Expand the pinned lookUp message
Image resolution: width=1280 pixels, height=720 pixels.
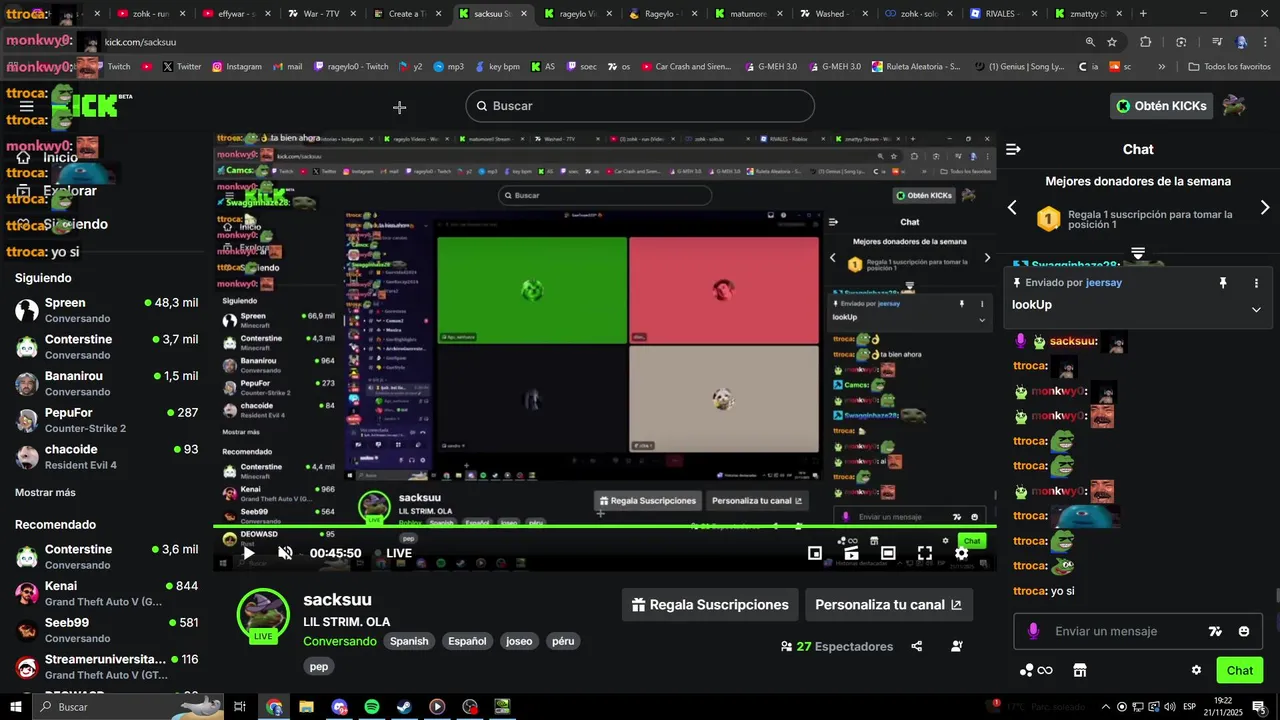pyautogui.click(x=1256, y=310)
